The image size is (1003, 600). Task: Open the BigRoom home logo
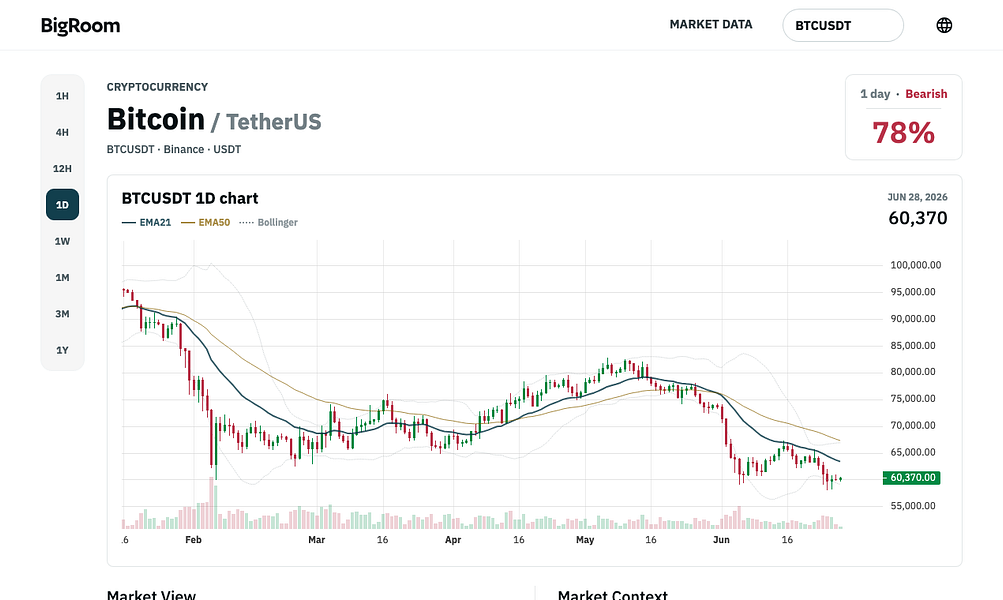coord(81,26)
